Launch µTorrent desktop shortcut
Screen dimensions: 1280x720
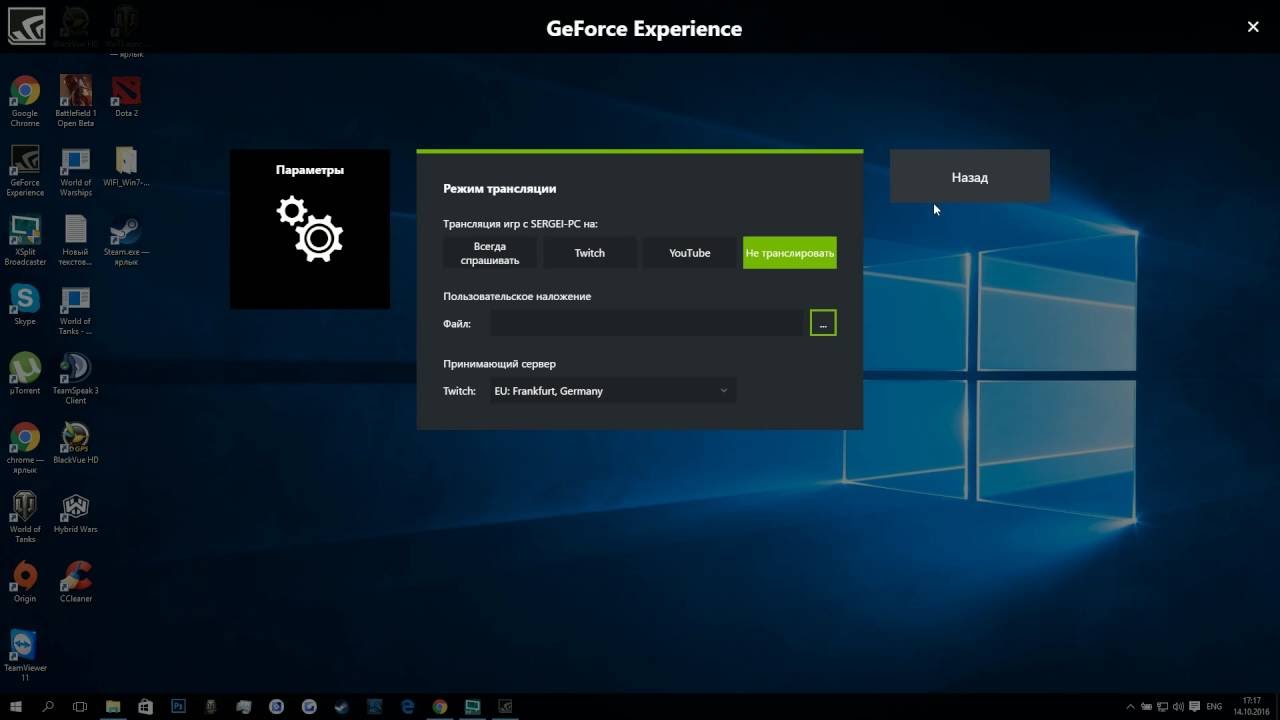25,374
